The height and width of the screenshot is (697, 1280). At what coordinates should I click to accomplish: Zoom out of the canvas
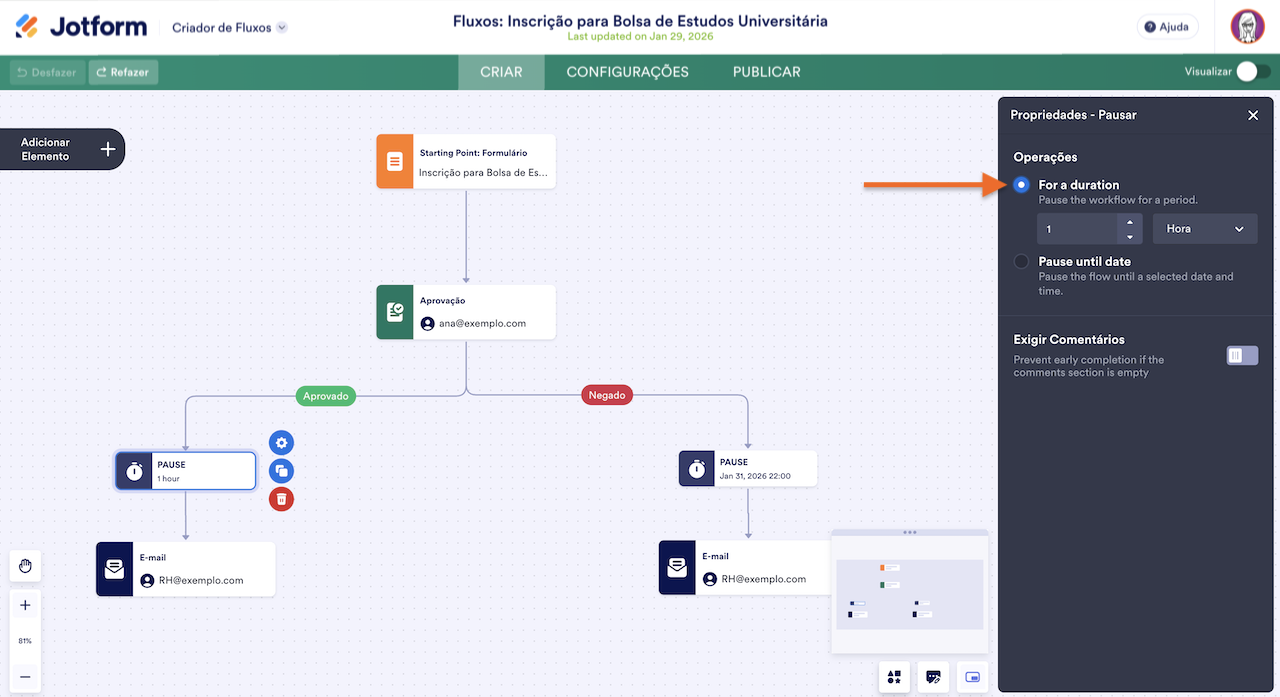pos(25,677)
